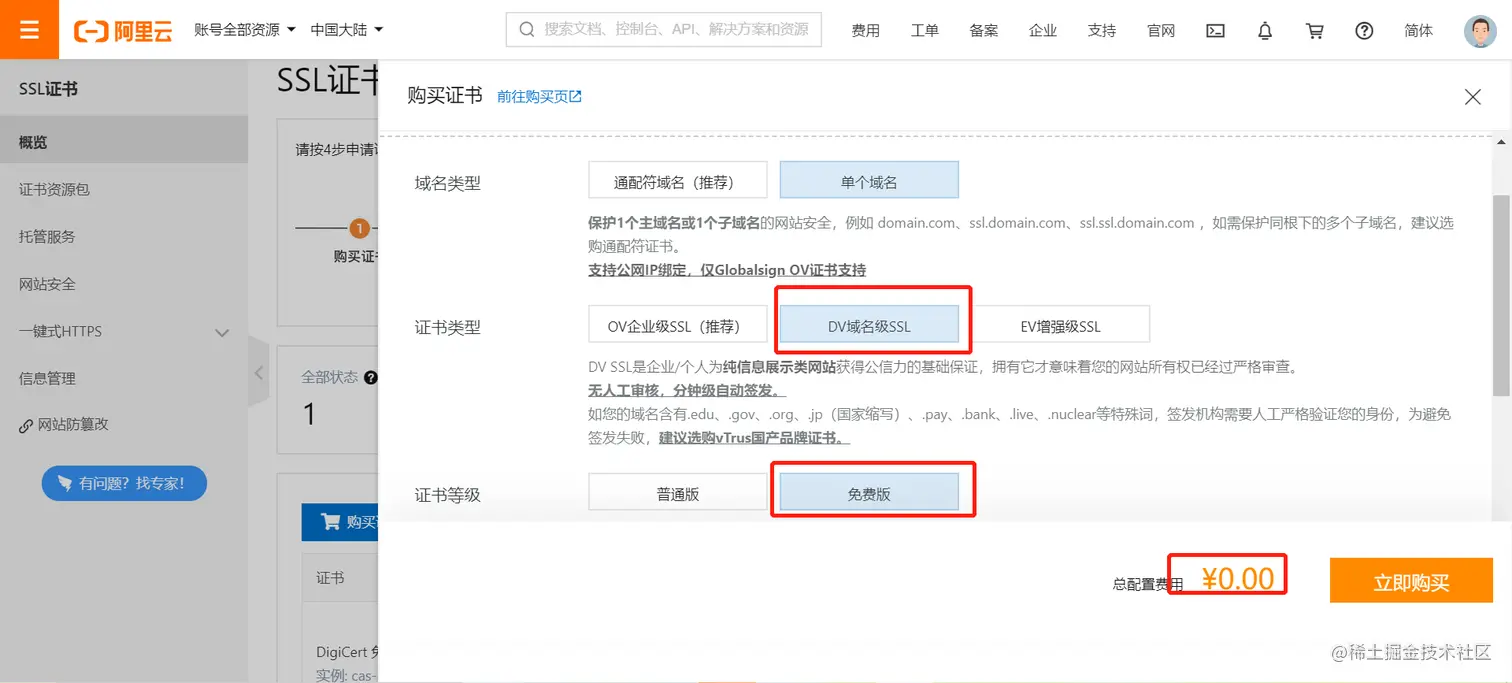Click the 全部状态 help icon
1512x683 pixels.
coord(371,378)
